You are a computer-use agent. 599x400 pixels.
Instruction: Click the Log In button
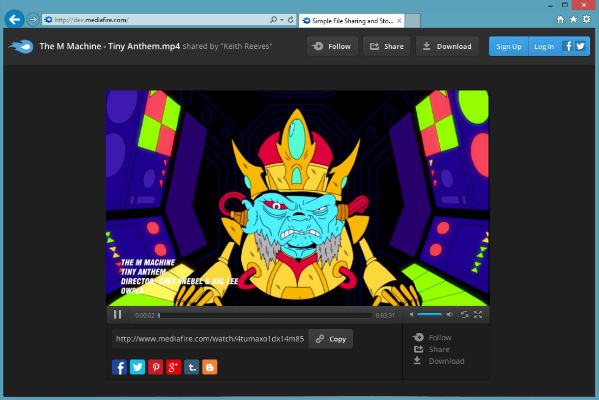point(544,47)
